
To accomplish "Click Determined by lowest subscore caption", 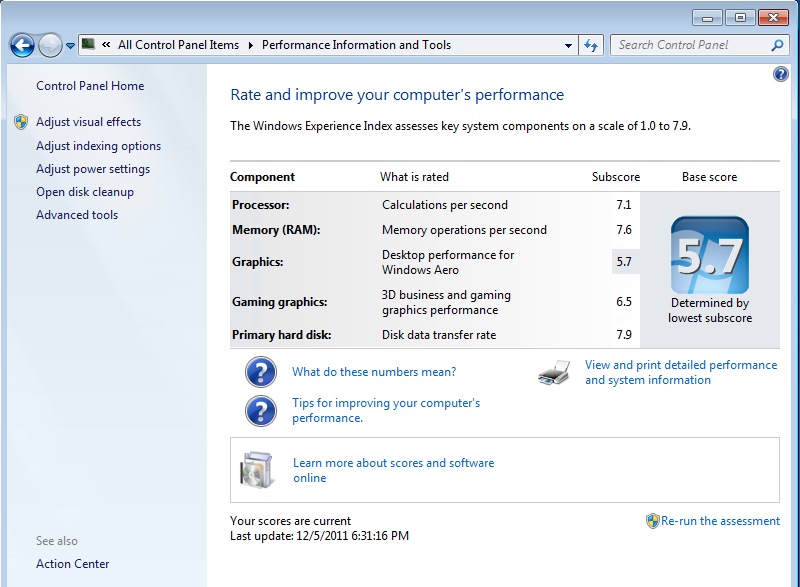I will pos(710,310).
